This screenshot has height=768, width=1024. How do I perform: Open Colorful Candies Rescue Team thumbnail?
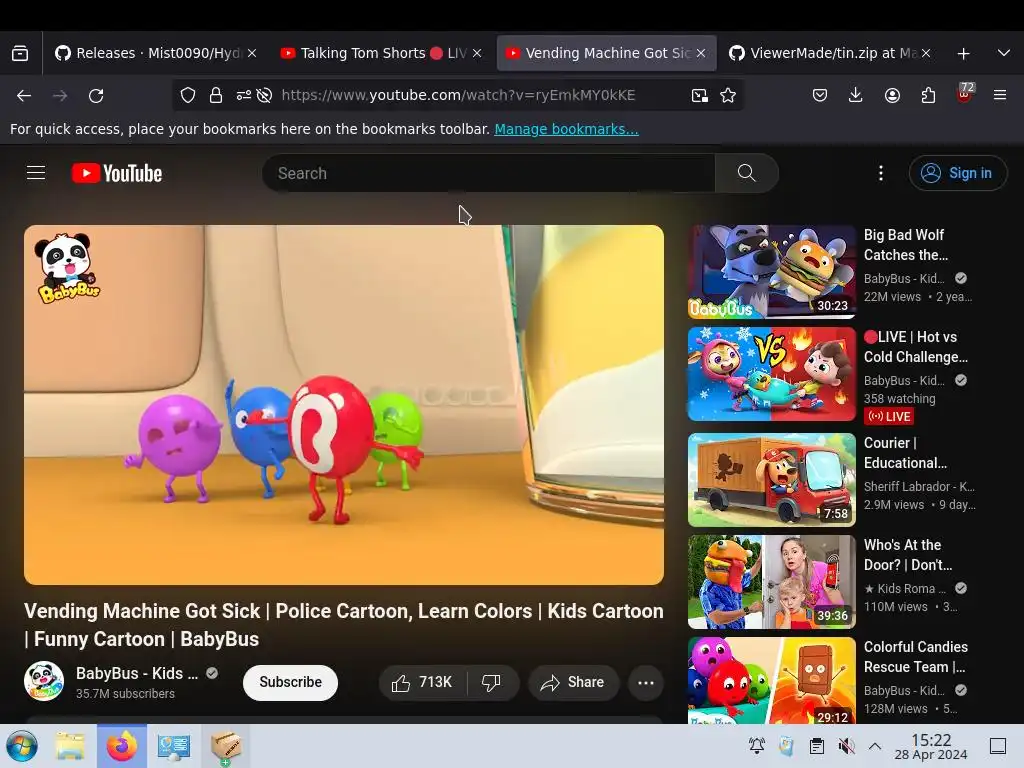point(771,680)
